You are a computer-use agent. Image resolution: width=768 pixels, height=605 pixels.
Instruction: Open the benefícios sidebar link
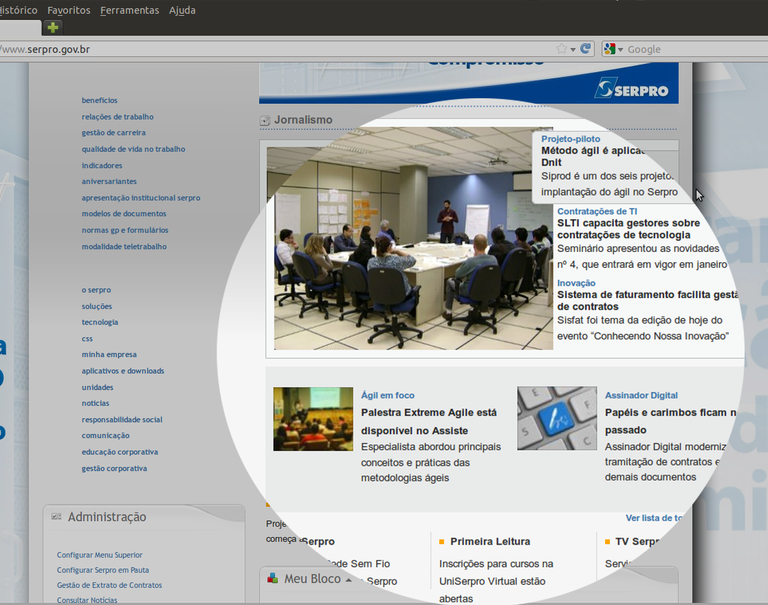point(99,100)
